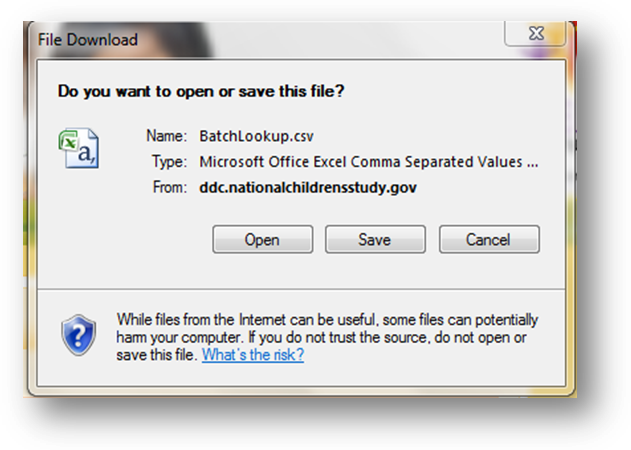Click the Excel CSV file icon
This screenshot has width=631, height=450.
[x=78, y=147]
